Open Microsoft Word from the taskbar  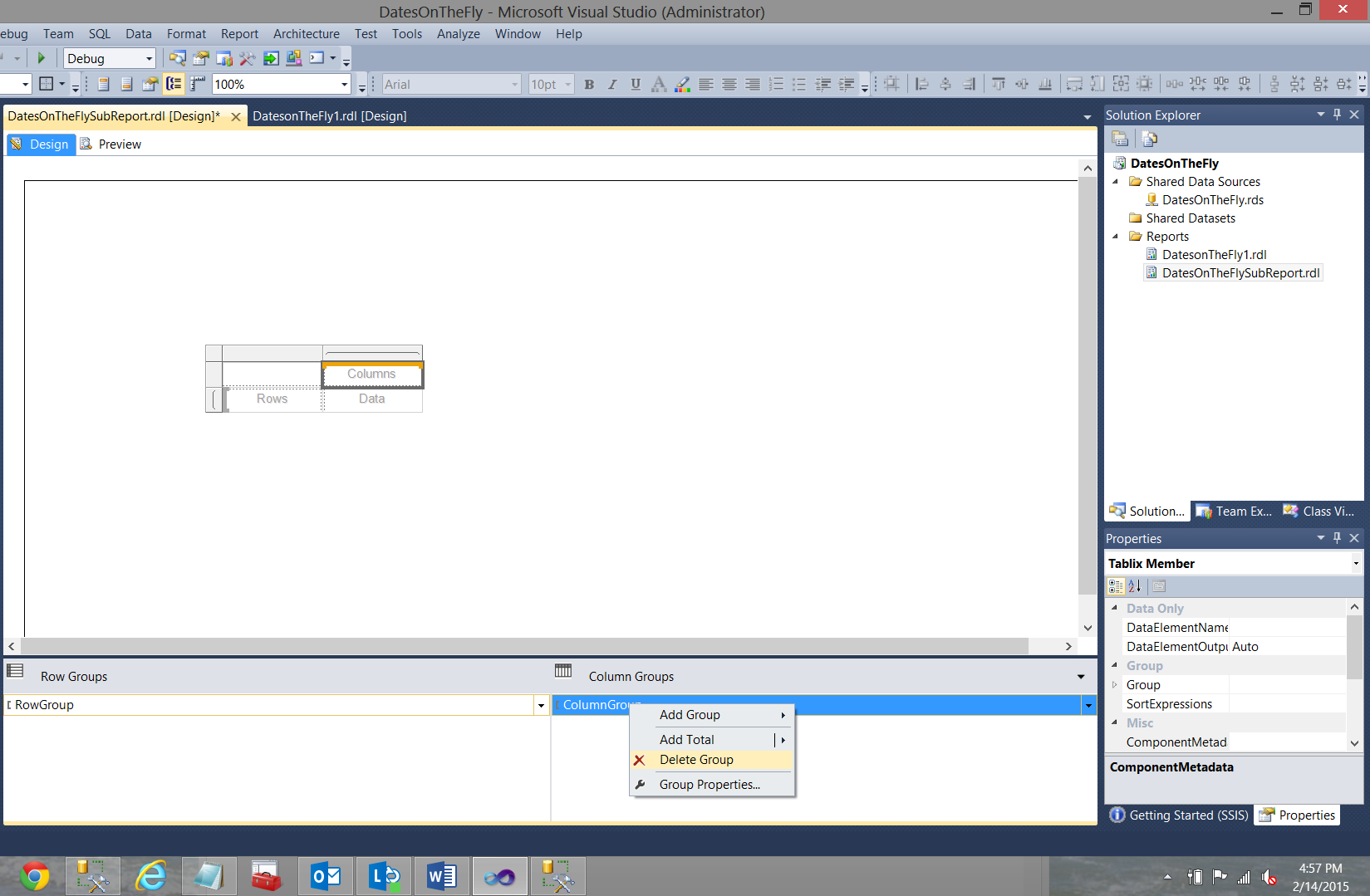(x=442, y=876)
